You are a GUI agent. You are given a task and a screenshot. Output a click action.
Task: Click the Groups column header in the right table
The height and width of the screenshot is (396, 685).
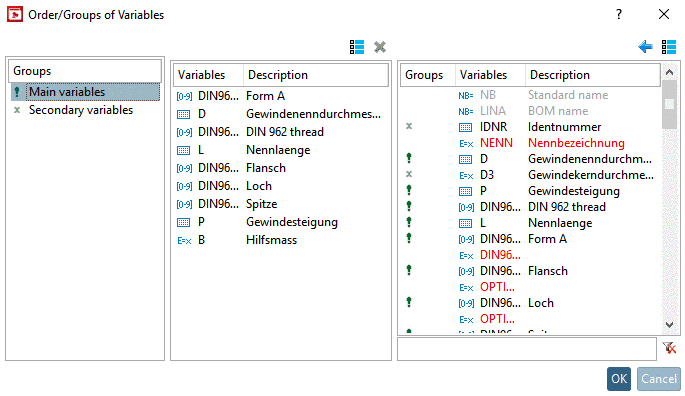(428, 75)
